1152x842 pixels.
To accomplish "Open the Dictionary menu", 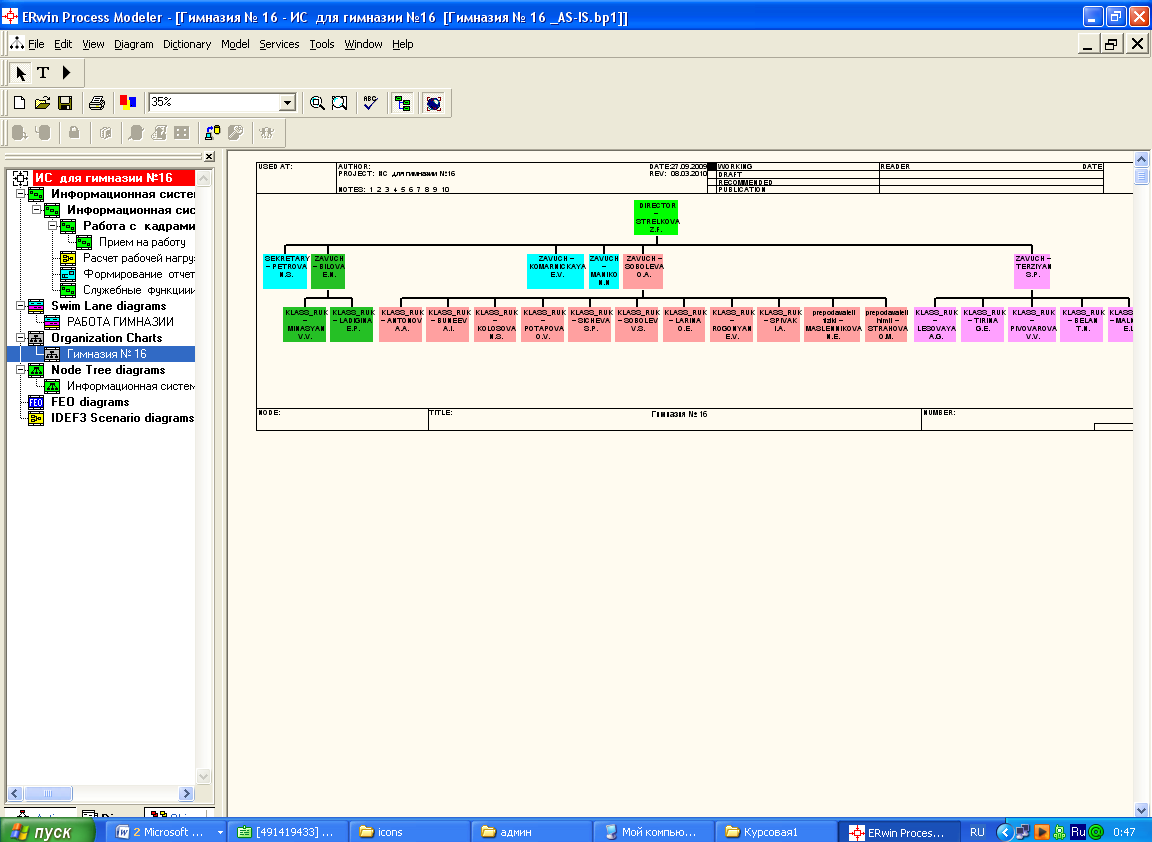I will coord(187,44).
